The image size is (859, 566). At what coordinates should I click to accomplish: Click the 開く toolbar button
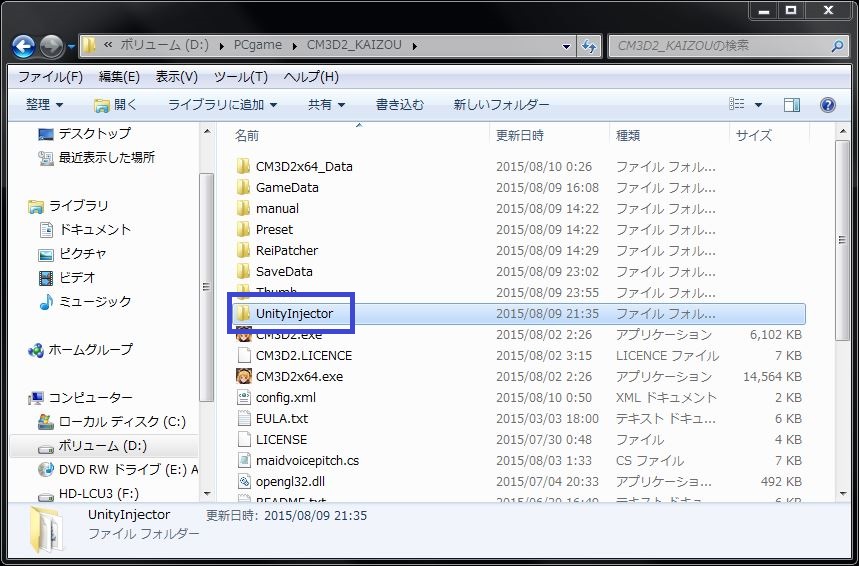coord(115,105)
